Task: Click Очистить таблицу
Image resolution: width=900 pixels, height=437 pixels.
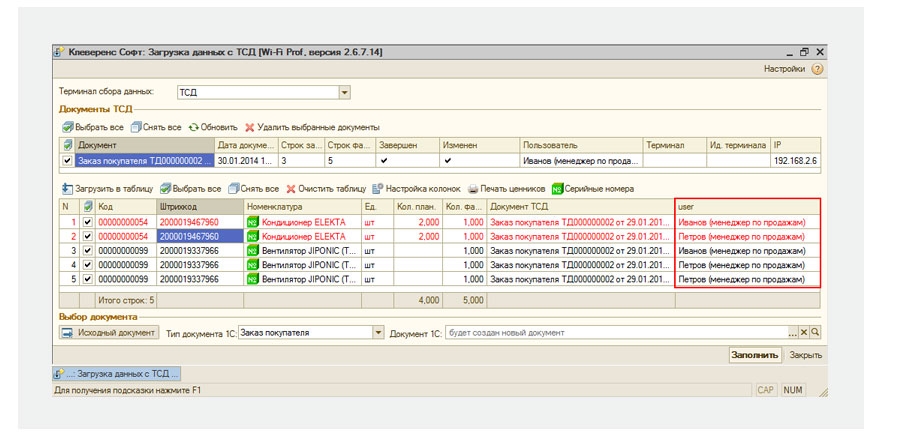Action: coord(326,188)
